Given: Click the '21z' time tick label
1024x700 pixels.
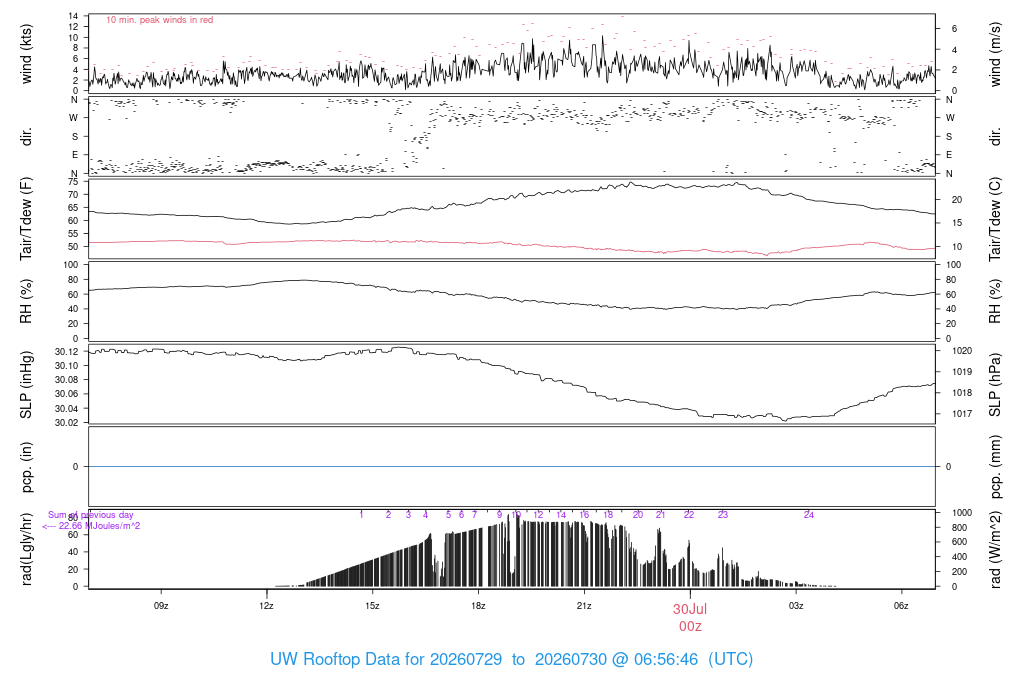Looking at the screenshot, I should coord(584,606).
